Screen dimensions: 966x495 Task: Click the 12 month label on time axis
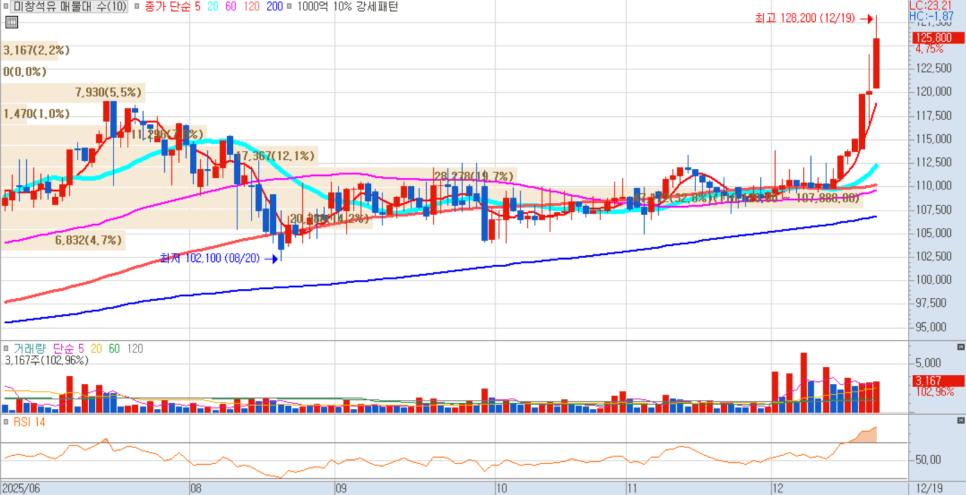(776, 488)
